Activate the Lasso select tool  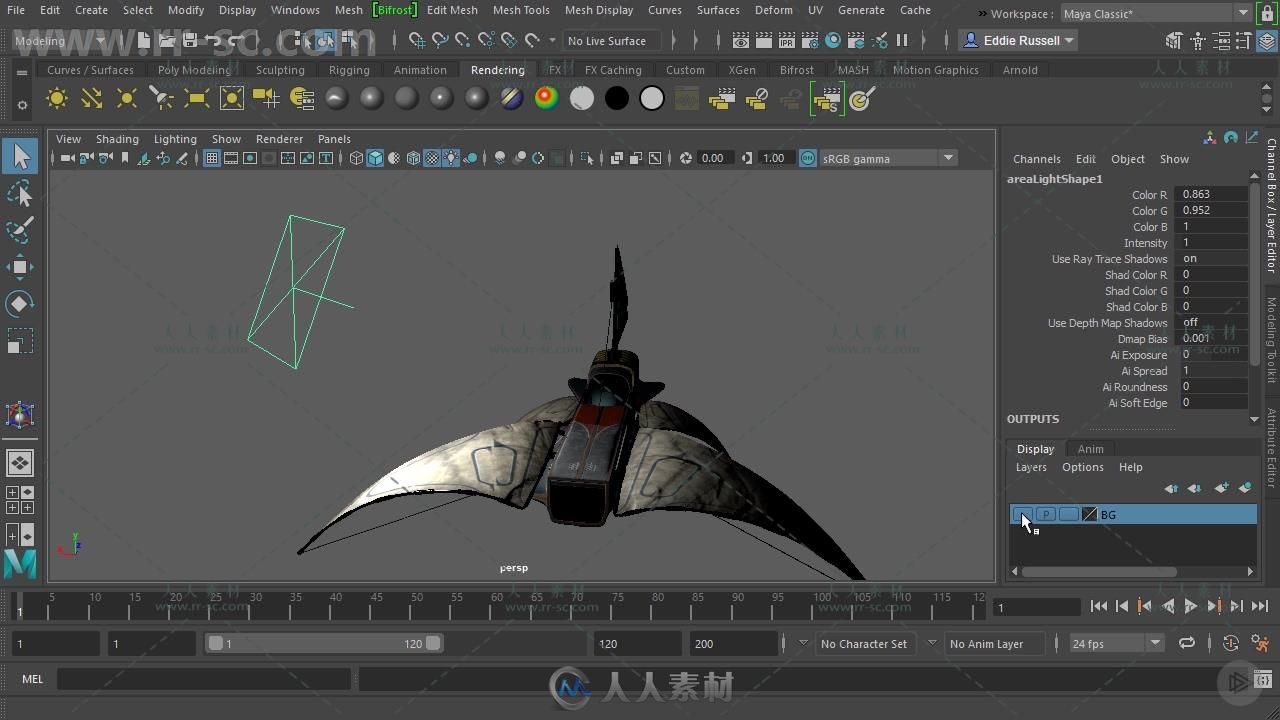[x=20, y=193]
